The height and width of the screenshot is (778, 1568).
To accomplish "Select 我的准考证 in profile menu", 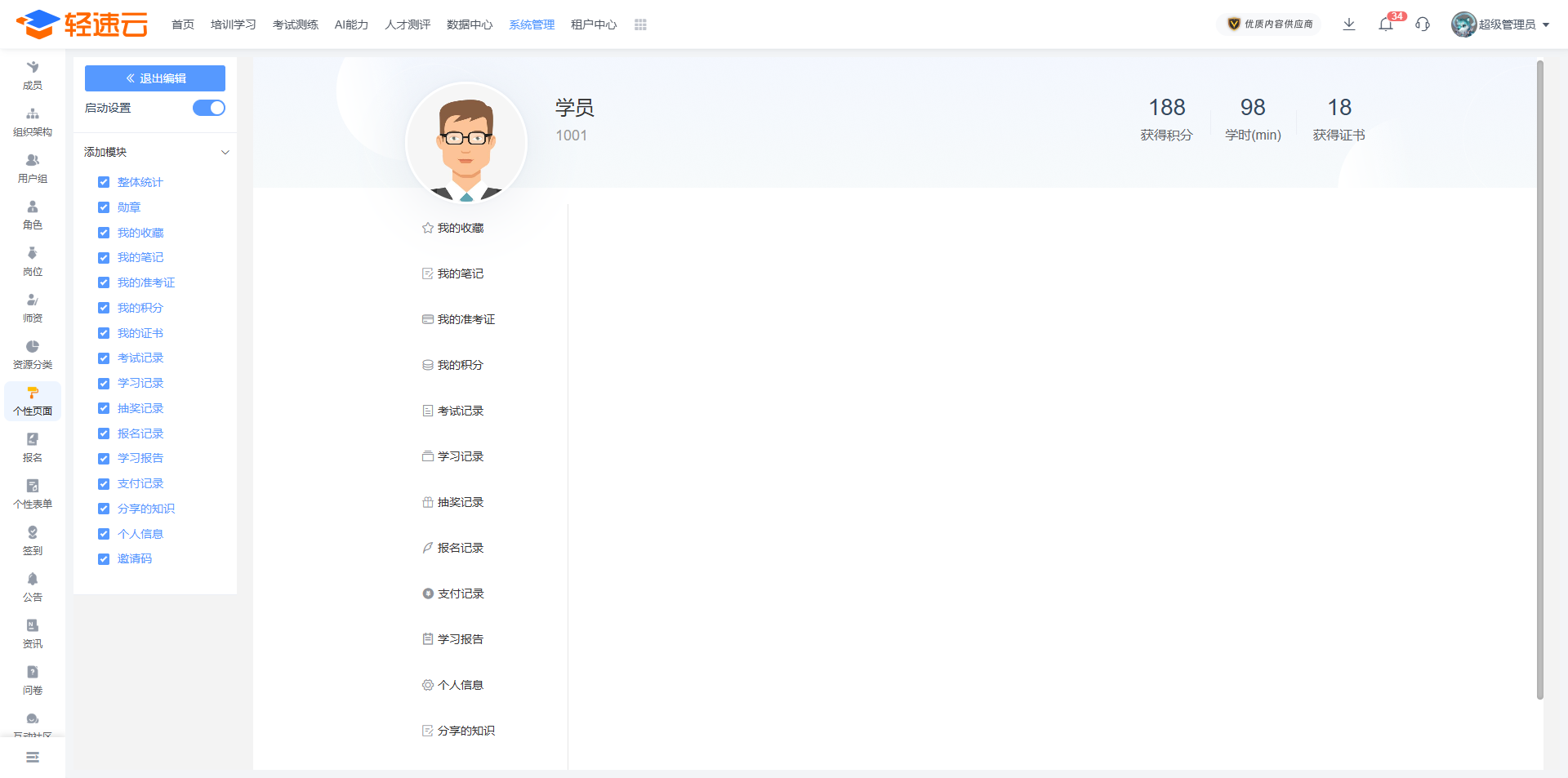I will click(x=465, y=319).
